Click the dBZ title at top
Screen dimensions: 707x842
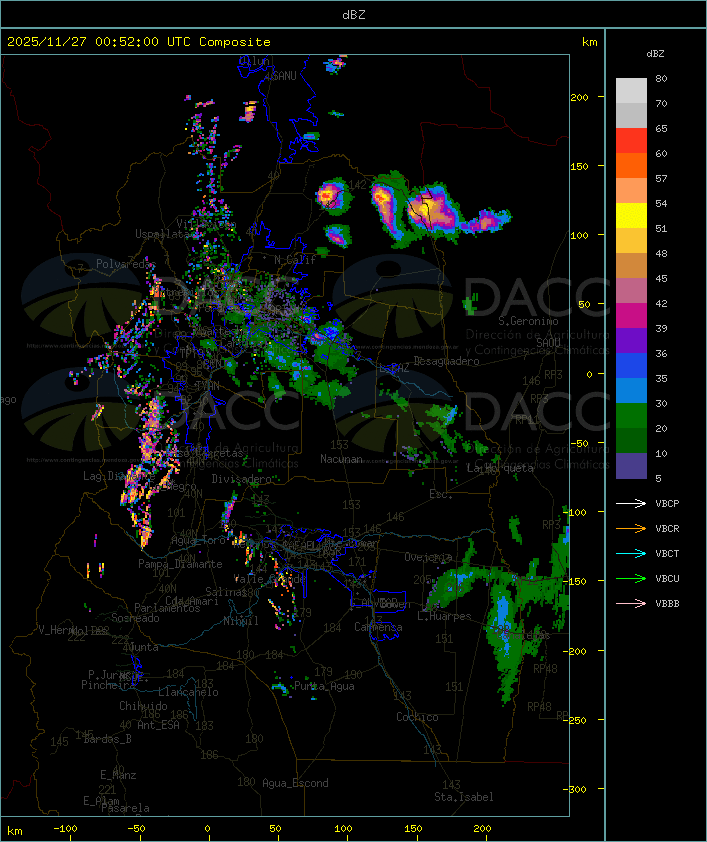(354, 15)
